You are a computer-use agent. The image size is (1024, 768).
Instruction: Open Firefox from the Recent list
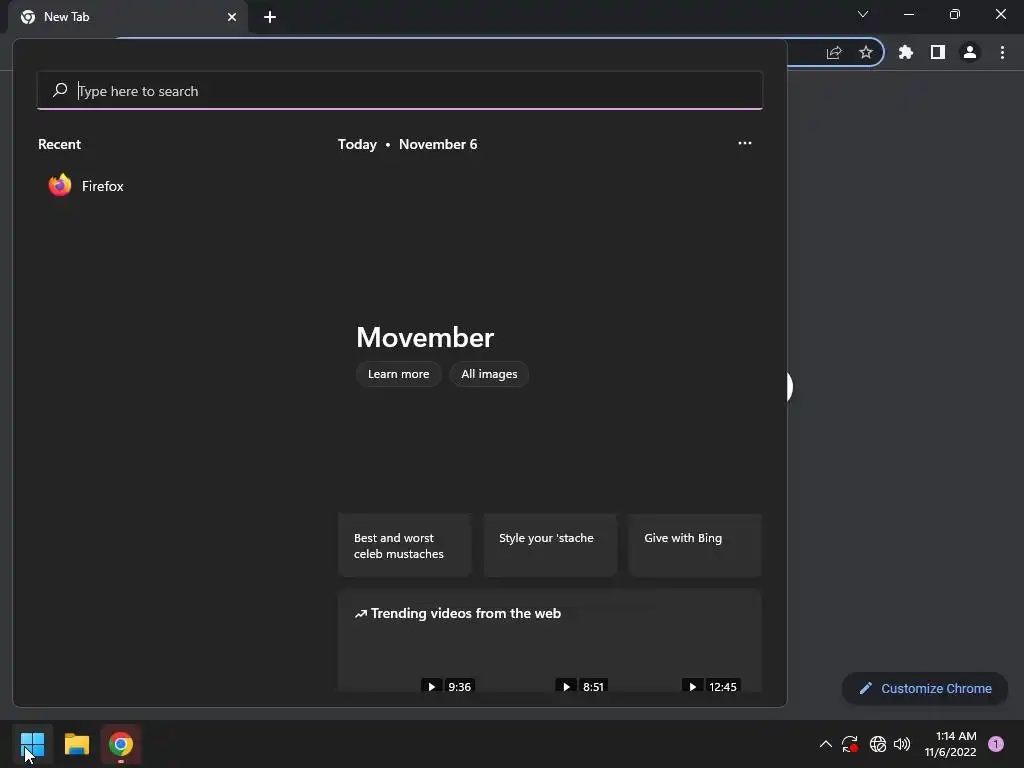86,186
